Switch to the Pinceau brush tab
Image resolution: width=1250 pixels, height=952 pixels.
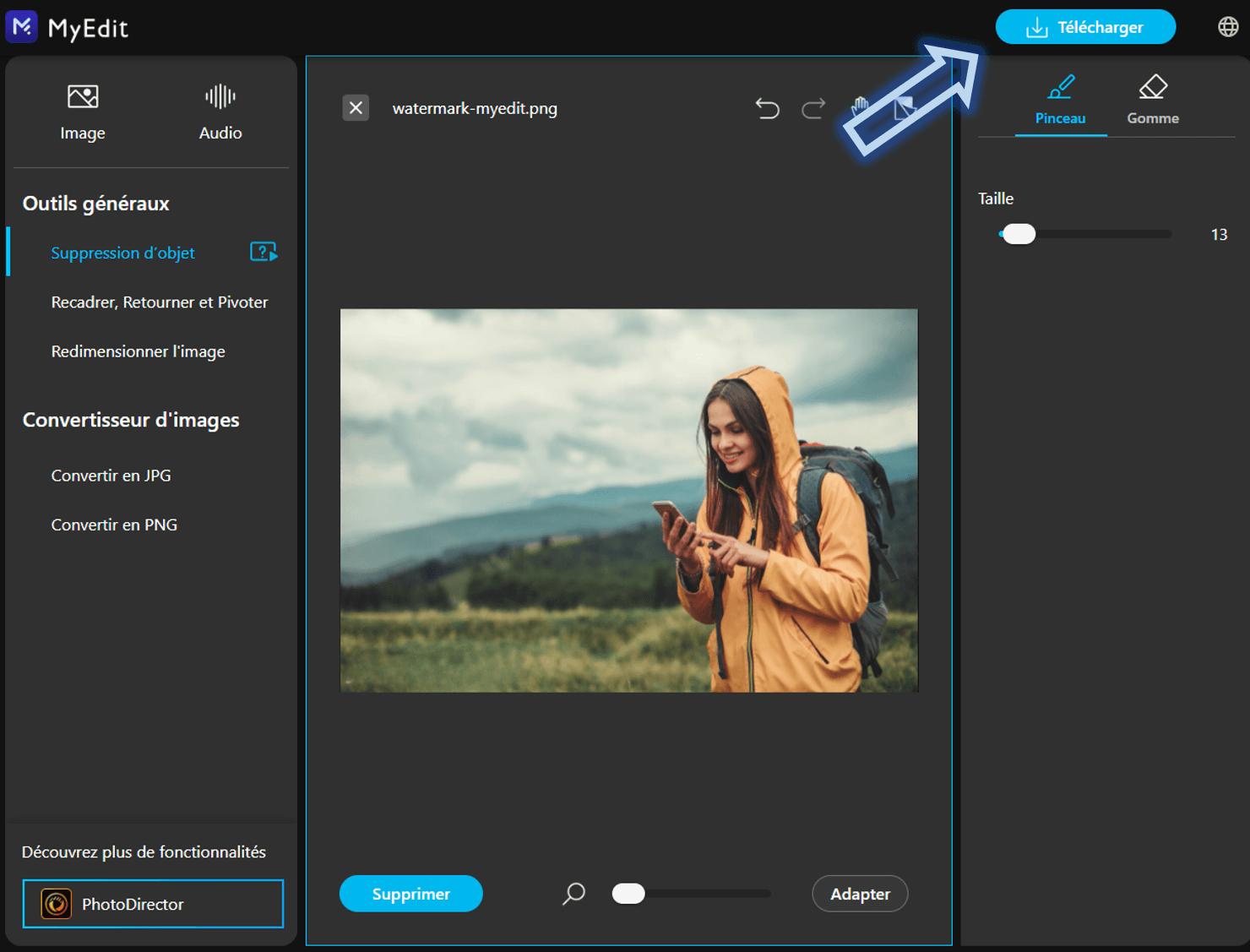tap(1060, 101)
